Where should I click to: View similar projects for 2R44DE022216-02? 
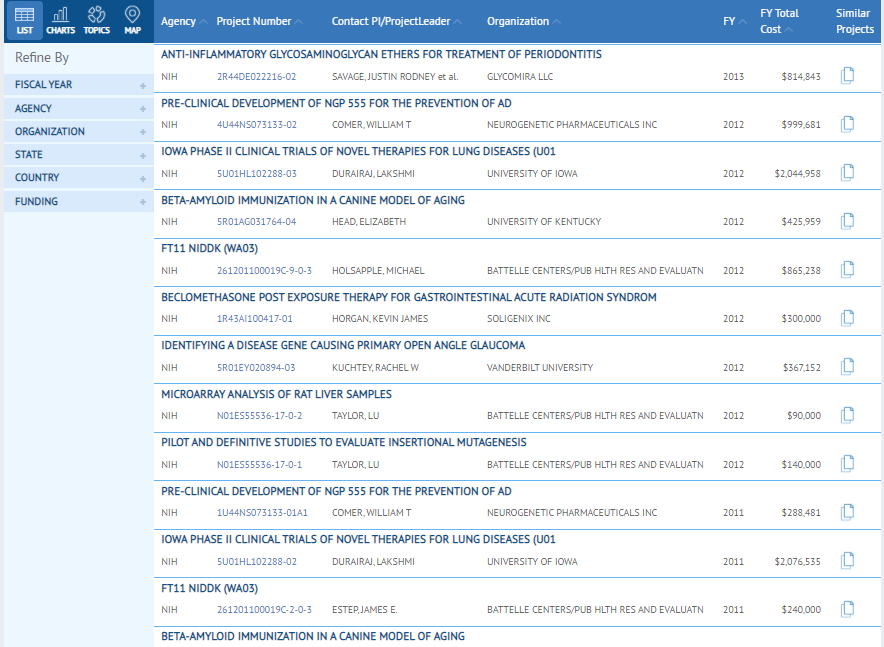[847, 75]
